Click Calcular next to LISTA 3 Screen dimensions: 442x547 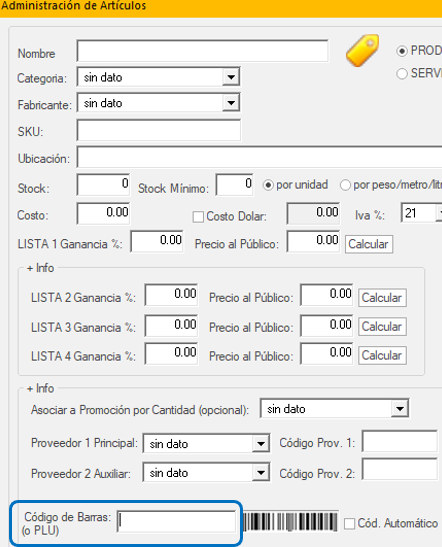point(382,327)
